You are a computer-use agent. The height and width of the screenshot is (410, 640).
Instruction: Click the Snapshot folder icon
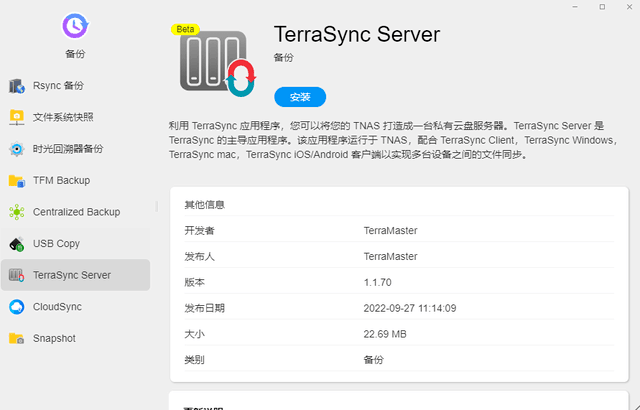coord(17,339)
